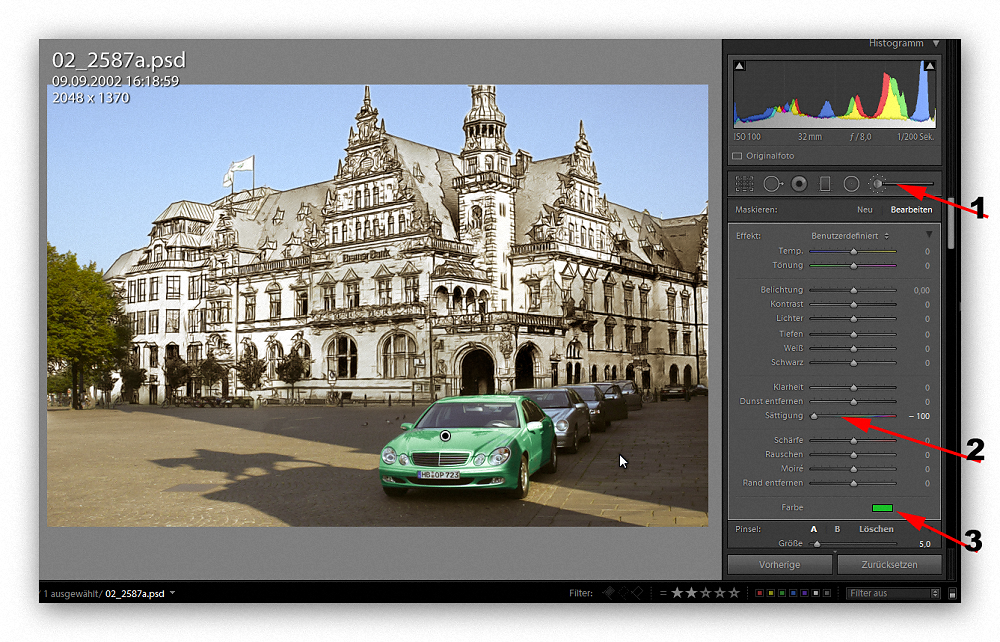Choose the Red Eye Correction tool

pyautogui.click(x=799, y=184)
